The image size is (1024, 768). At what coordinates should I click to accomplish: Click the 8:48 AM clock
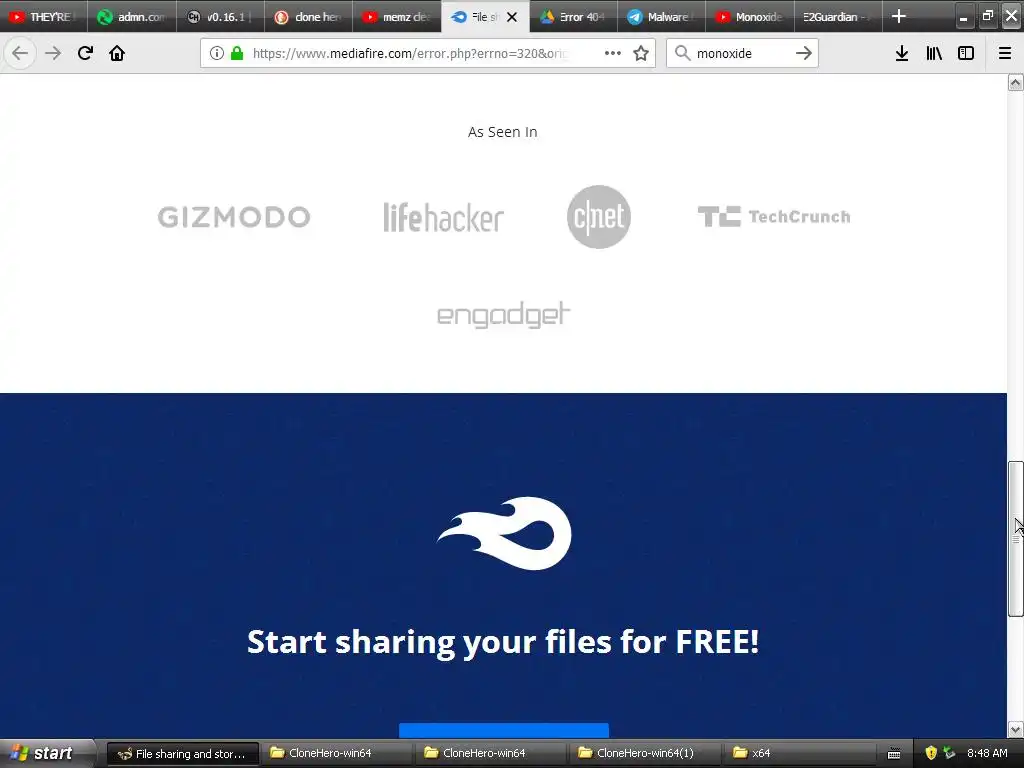987,754
